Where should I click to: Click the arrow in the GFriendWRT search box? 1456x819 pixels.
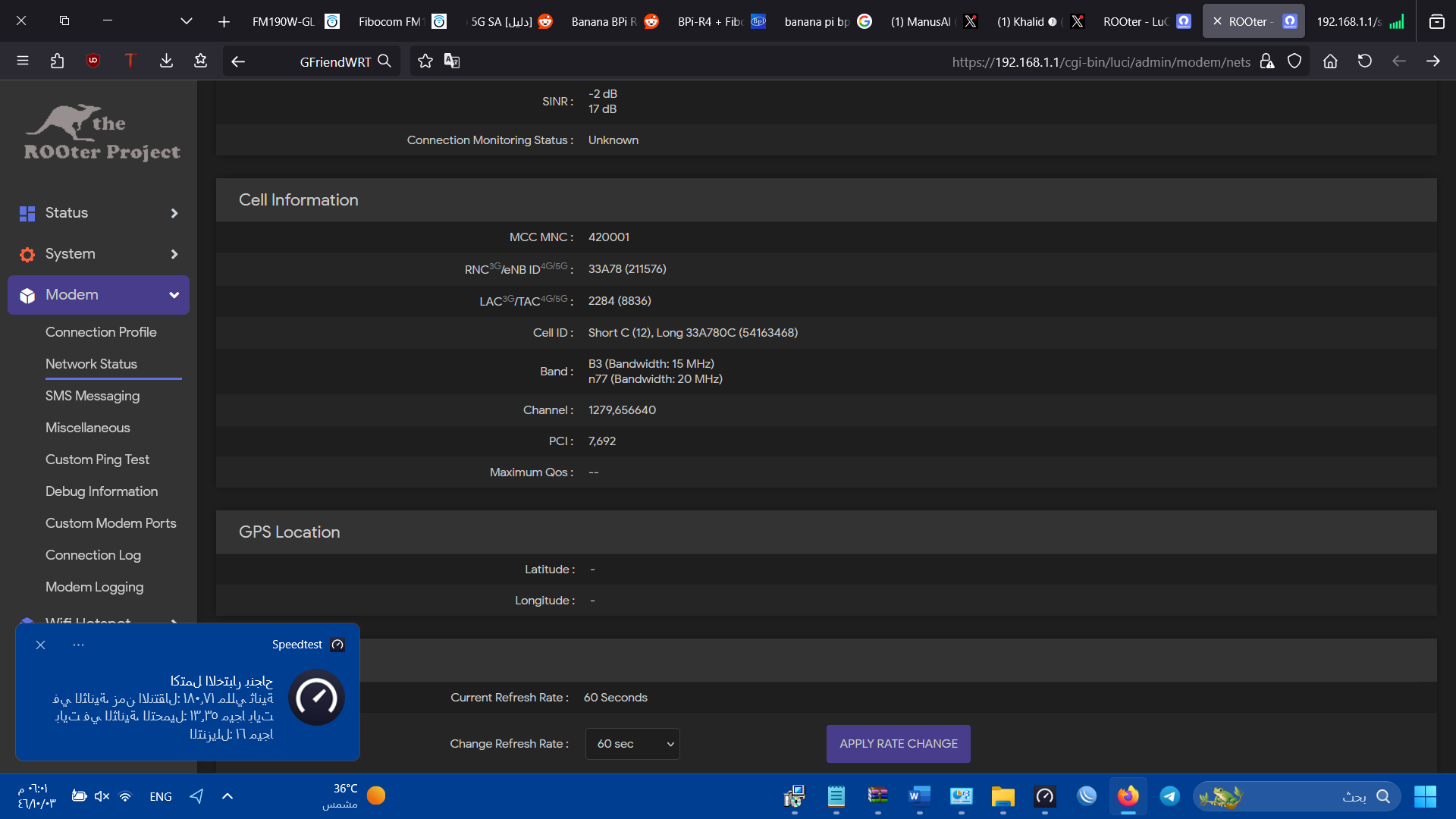(x=238, y=61)
